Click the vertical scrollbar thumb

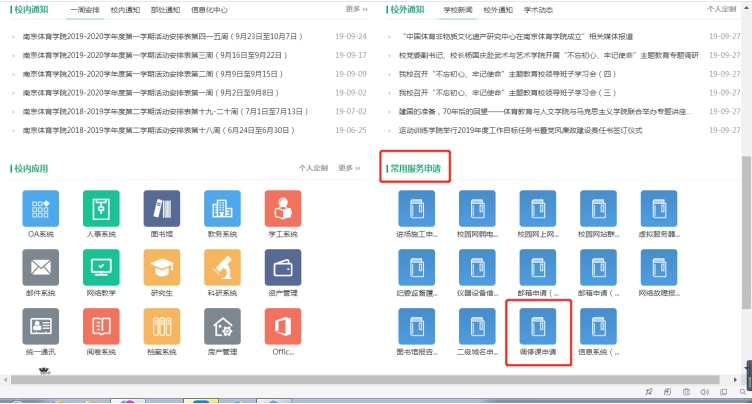click(746, 232)
